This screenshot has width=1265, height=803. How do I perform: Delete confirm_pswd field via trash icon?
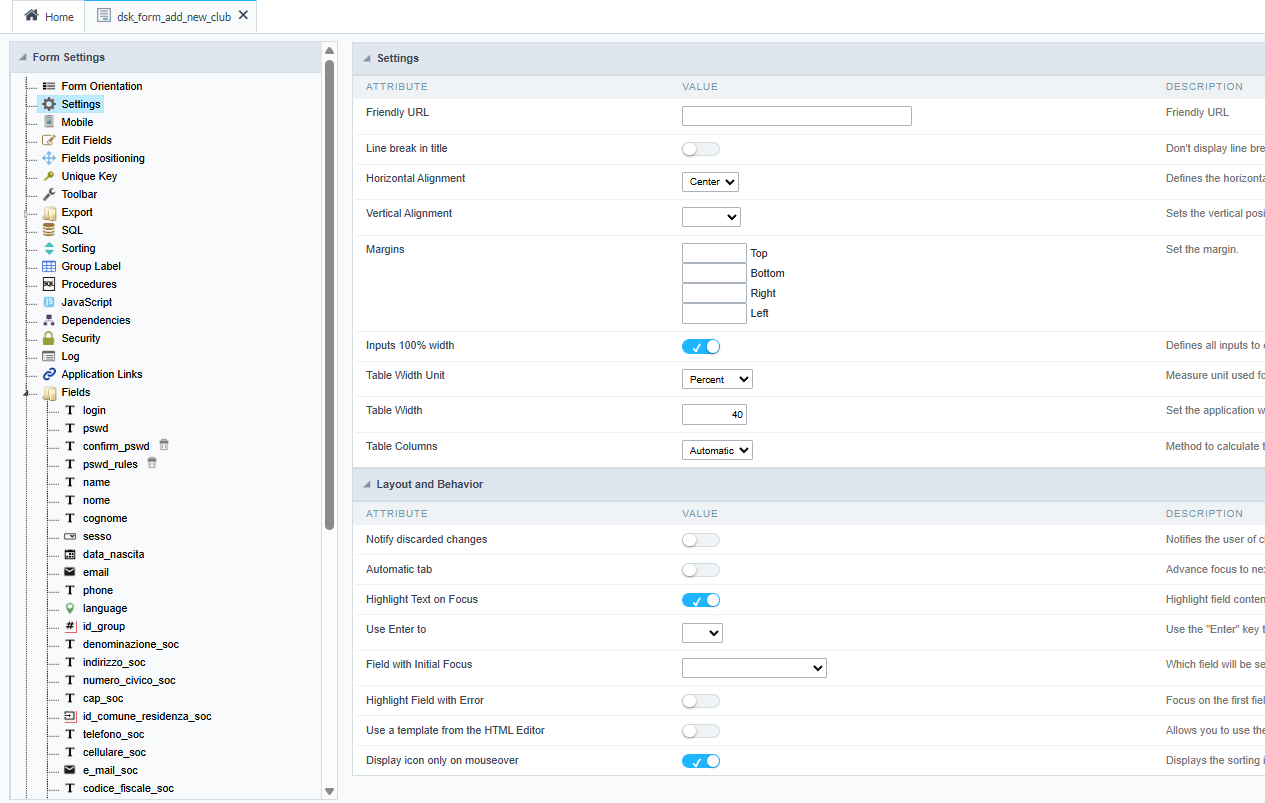164,445
